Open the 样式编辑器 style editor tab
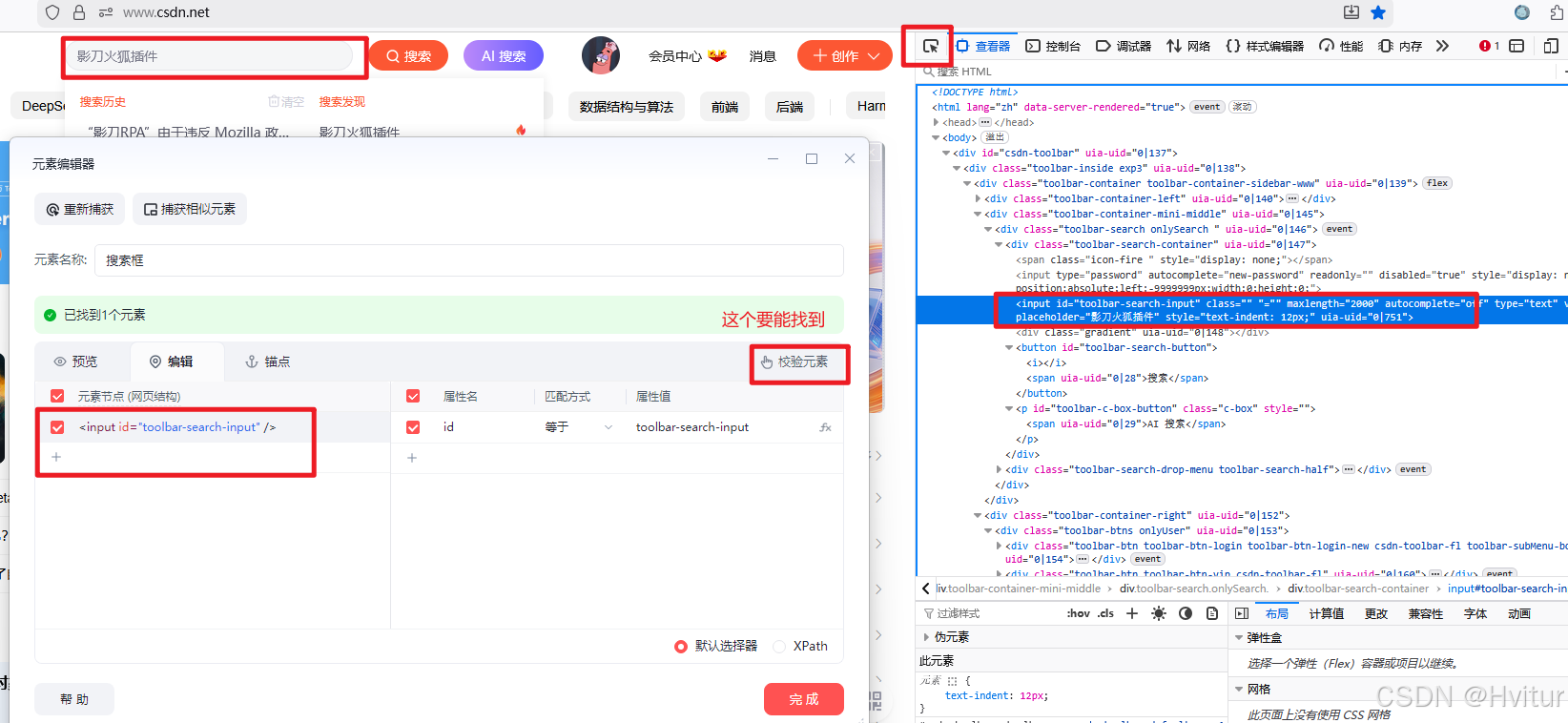1568x723 pixels. pos(1265,46)
